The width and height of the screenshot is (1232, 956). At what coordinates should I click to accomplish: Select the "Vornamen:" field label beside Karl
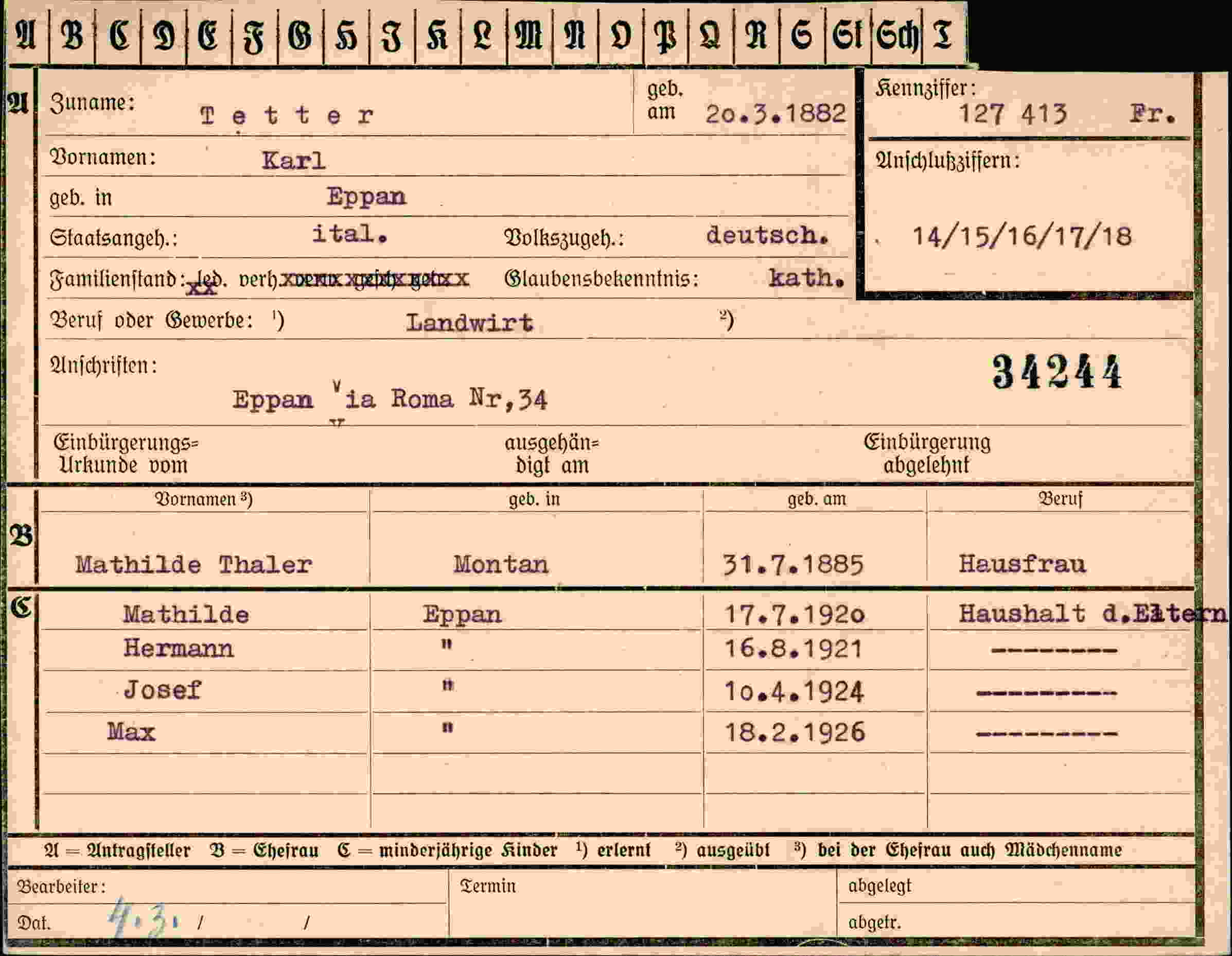click(x=103, y=157)
